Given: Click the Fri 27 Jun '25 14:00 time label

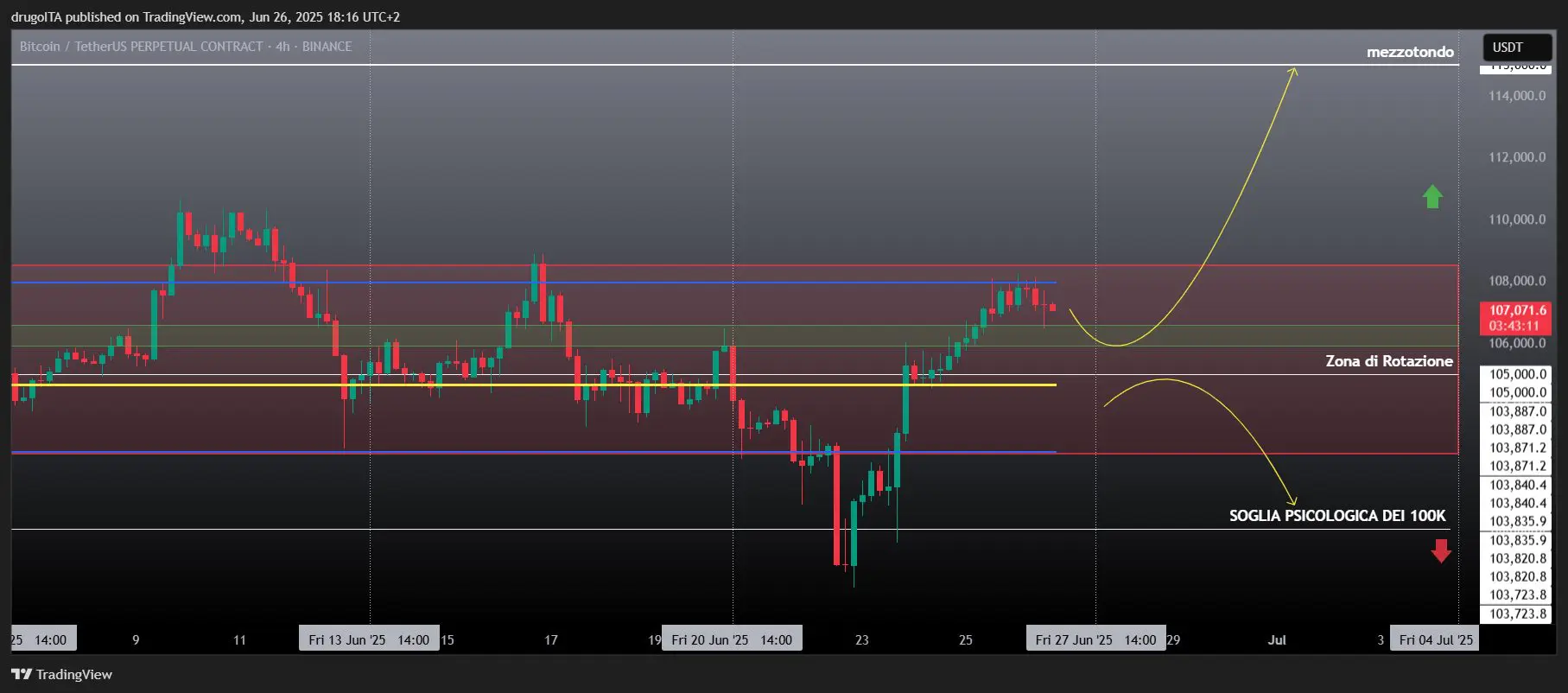Looking at the screenshot, I should pyautogui.click(x=1095, y=639).
